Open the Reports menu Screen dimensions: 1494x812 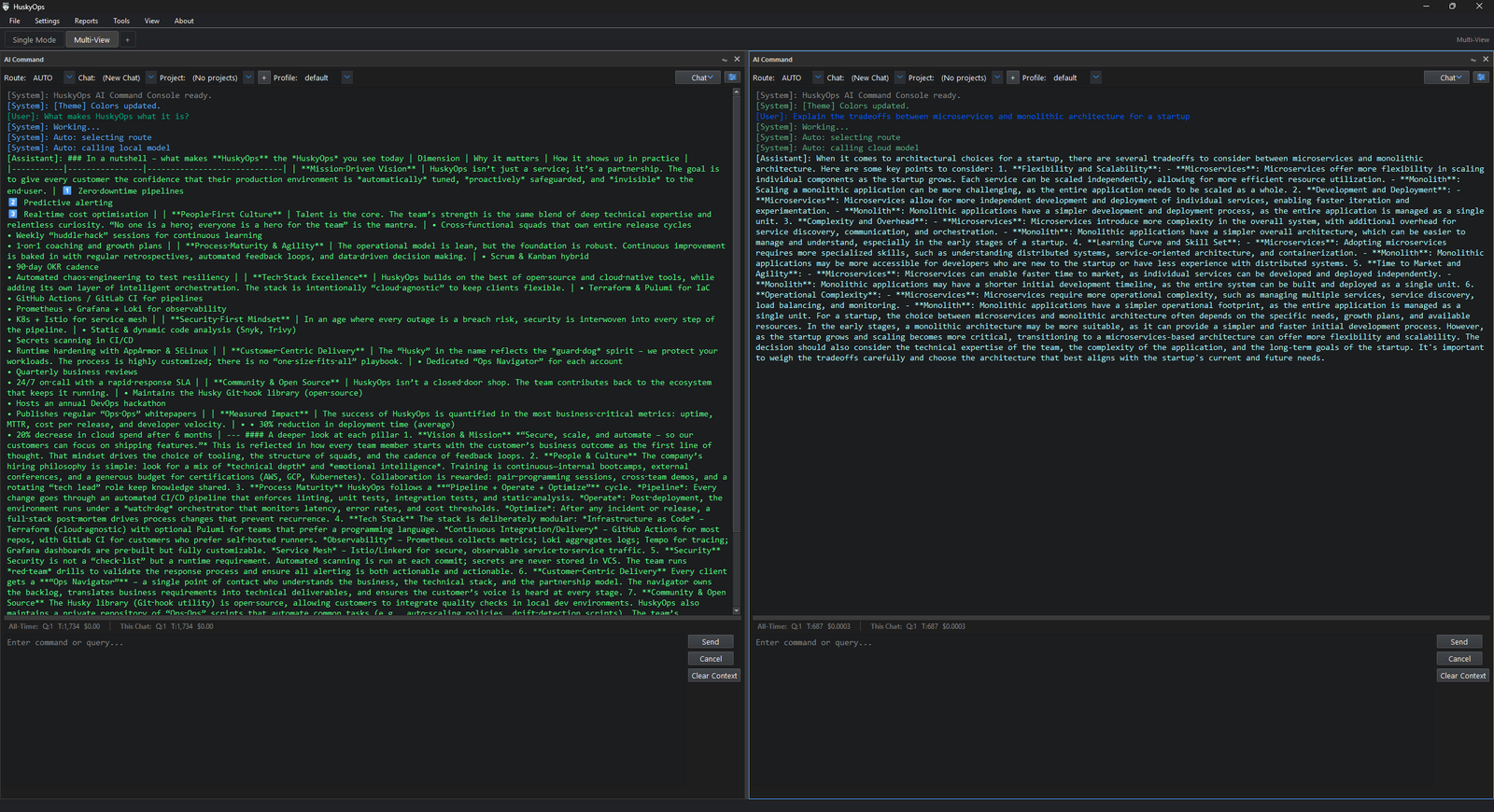click(86, 21)
